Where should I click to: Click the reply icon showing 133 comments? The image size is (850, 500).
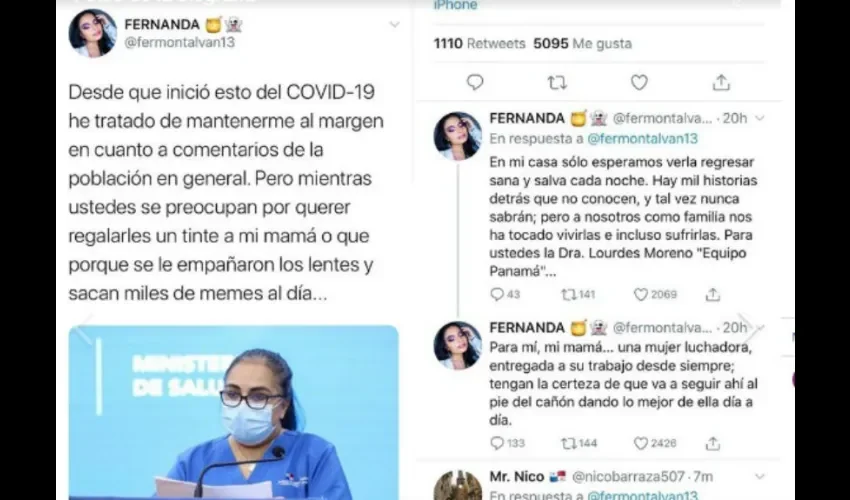497,443
